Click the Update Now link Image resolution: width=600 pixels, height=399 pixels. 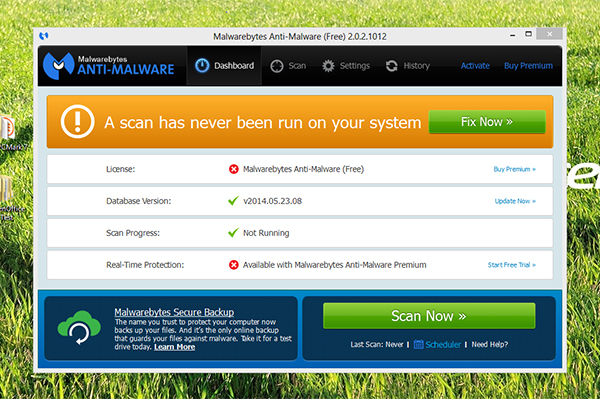click(515, 201)
